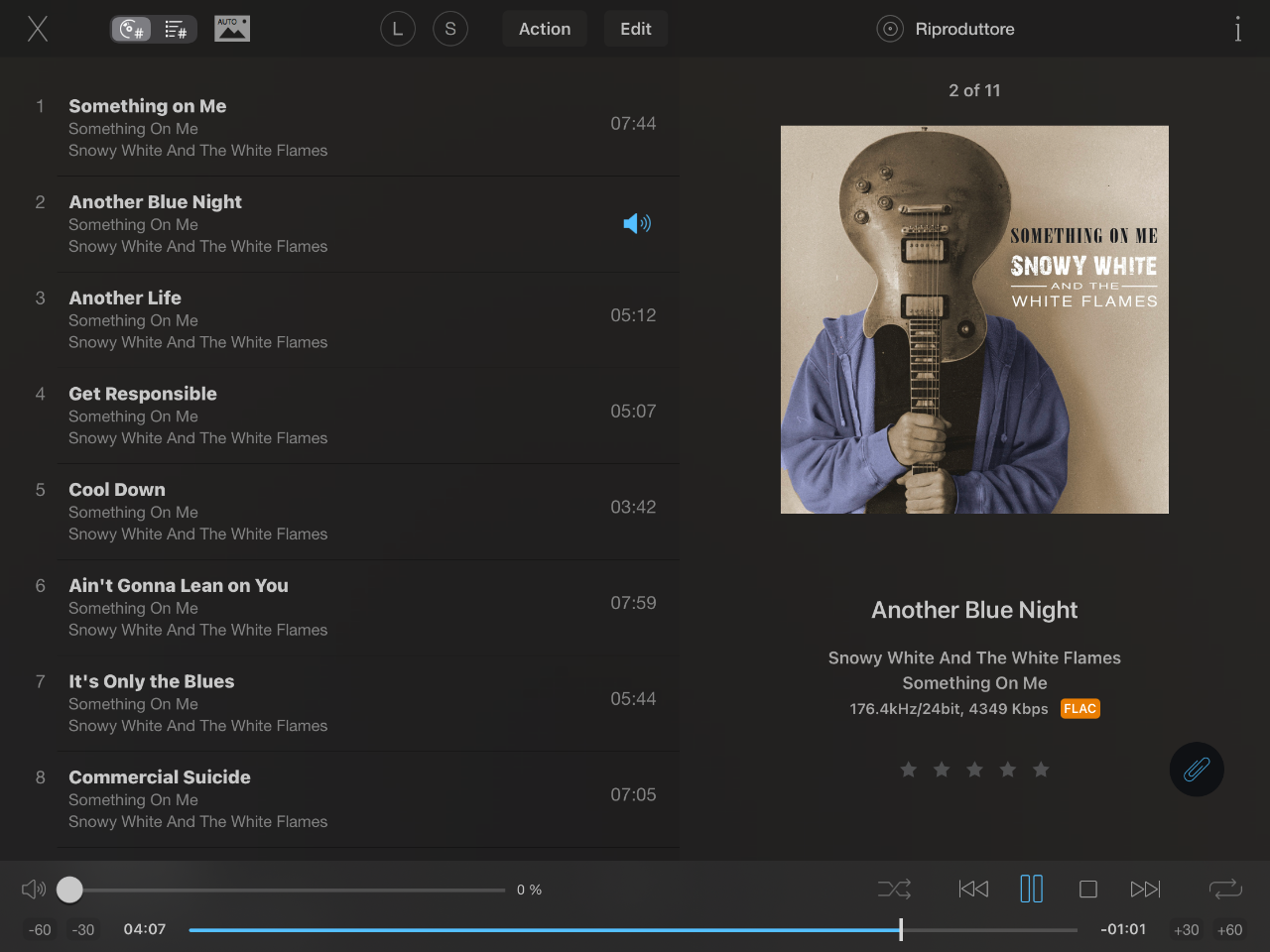Pause the current track

[1032, 890]
